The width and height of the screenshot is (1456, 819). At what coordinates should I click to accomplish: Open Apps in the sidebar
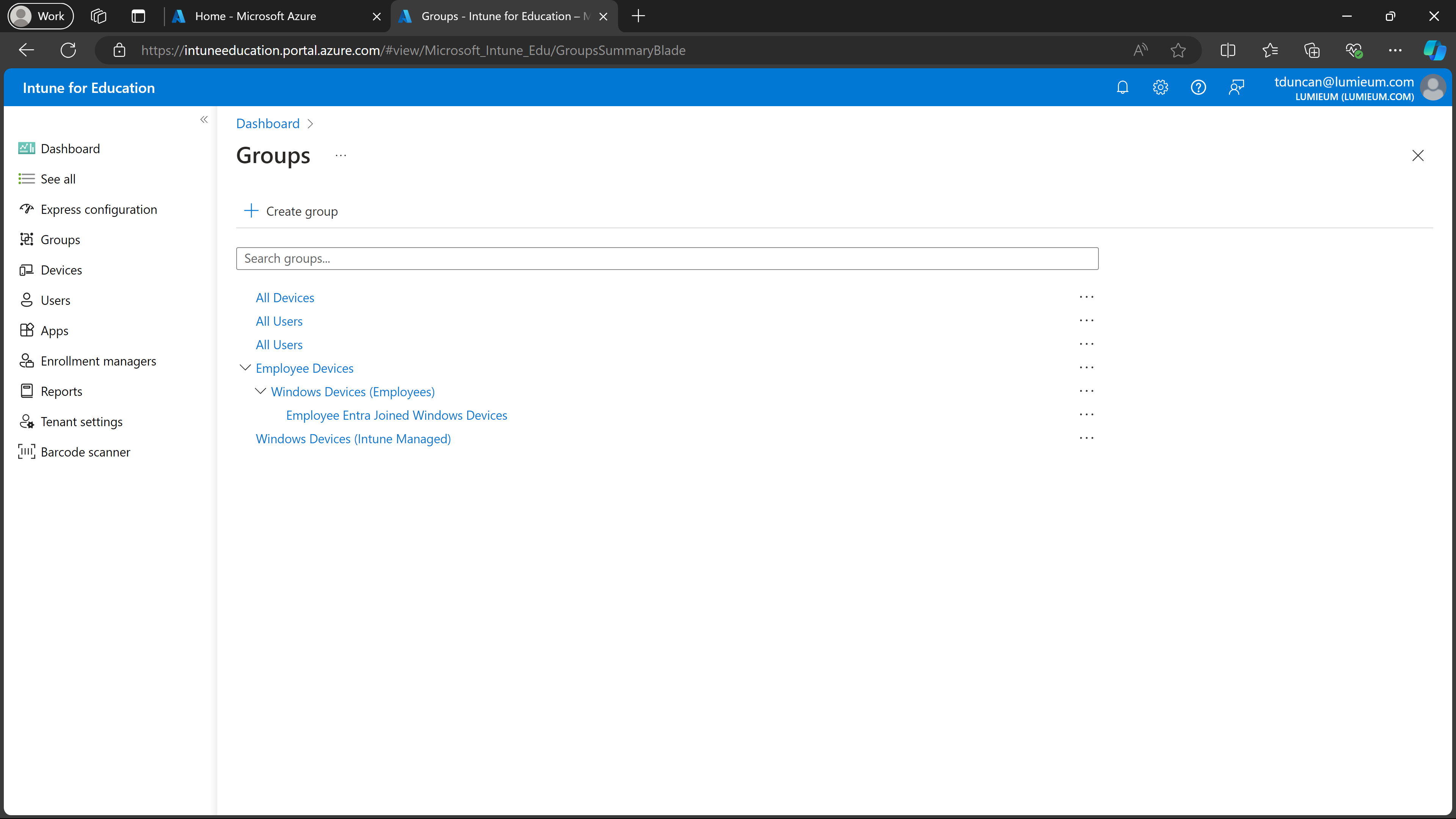[44, 331]
